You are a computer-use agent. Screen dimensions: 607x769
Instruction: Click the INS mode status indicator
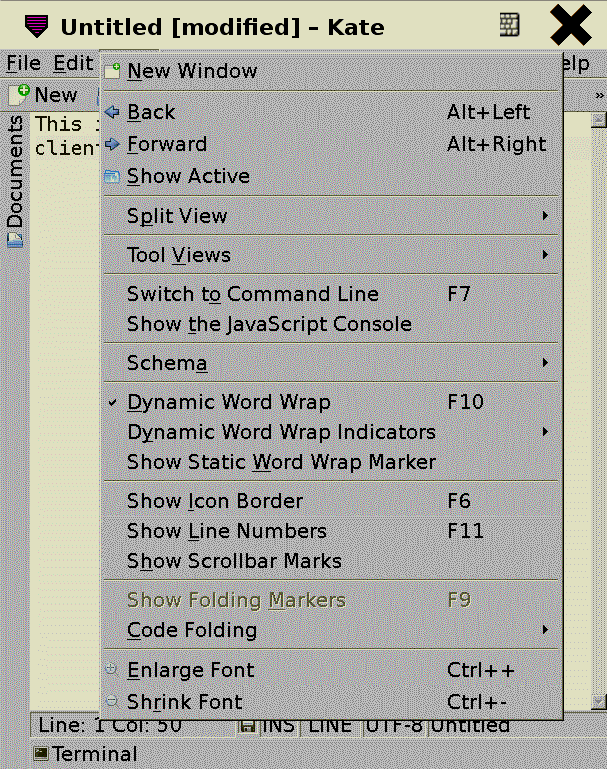click(x=279, y=726)
